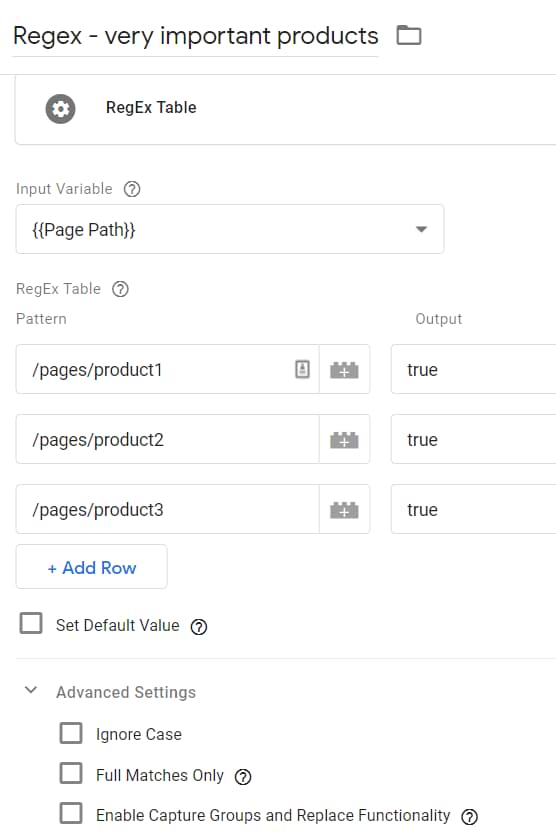
Task: Open help icon next to Input Variable
Action: pos(132,189)
